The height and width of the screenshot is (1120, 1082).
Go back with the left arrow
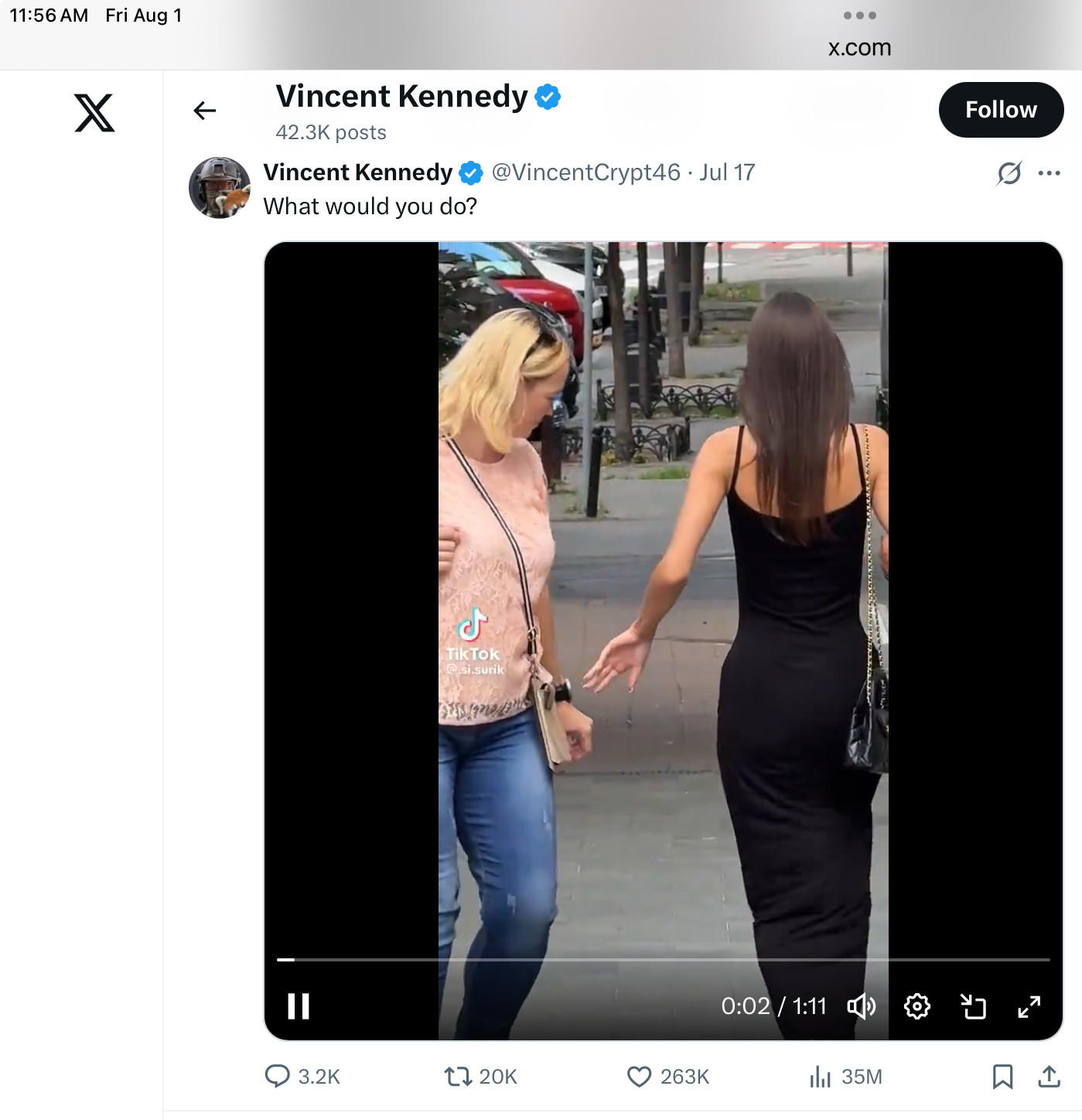(x=204, y=111)
